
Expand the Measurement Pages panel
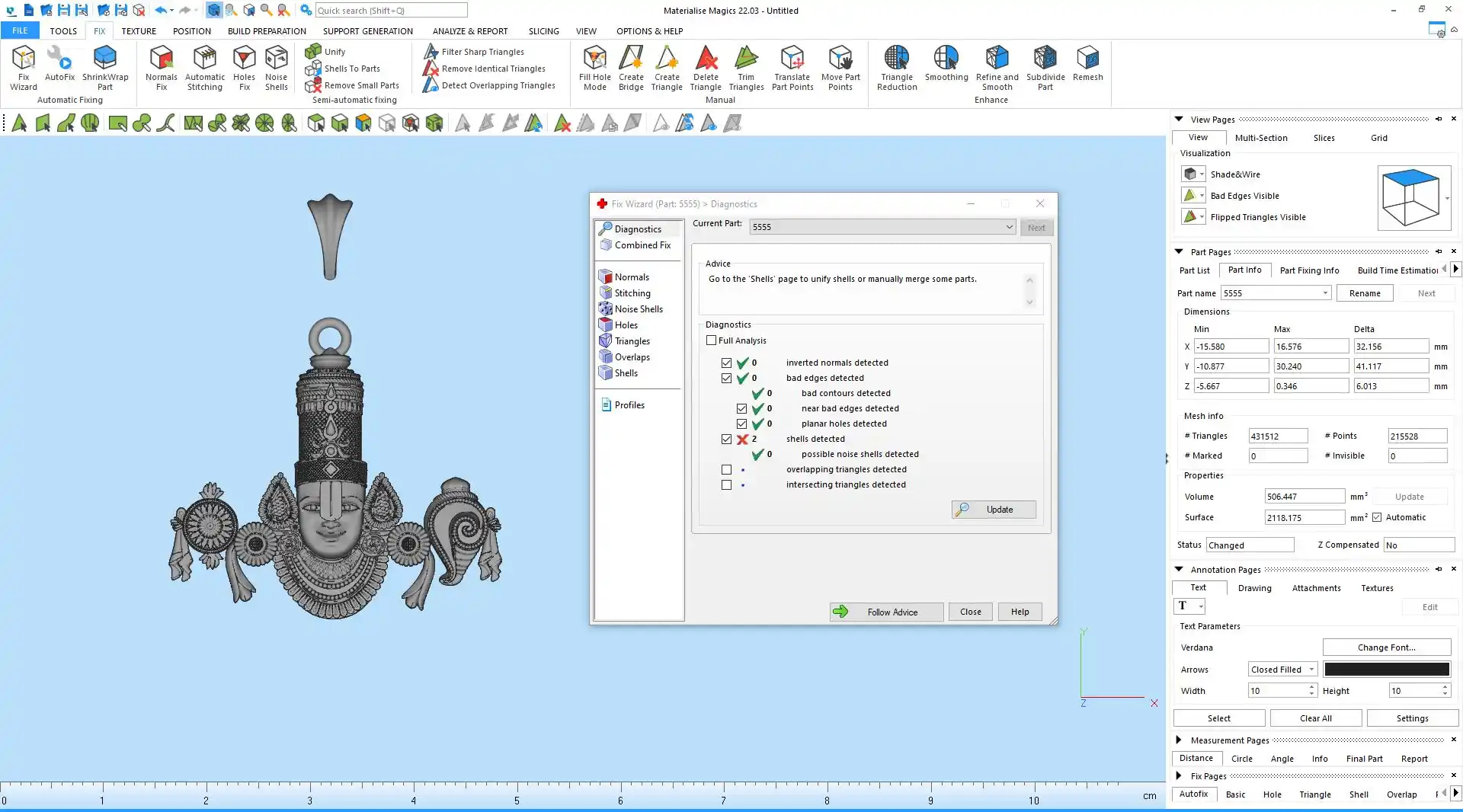coord(1179,740)
